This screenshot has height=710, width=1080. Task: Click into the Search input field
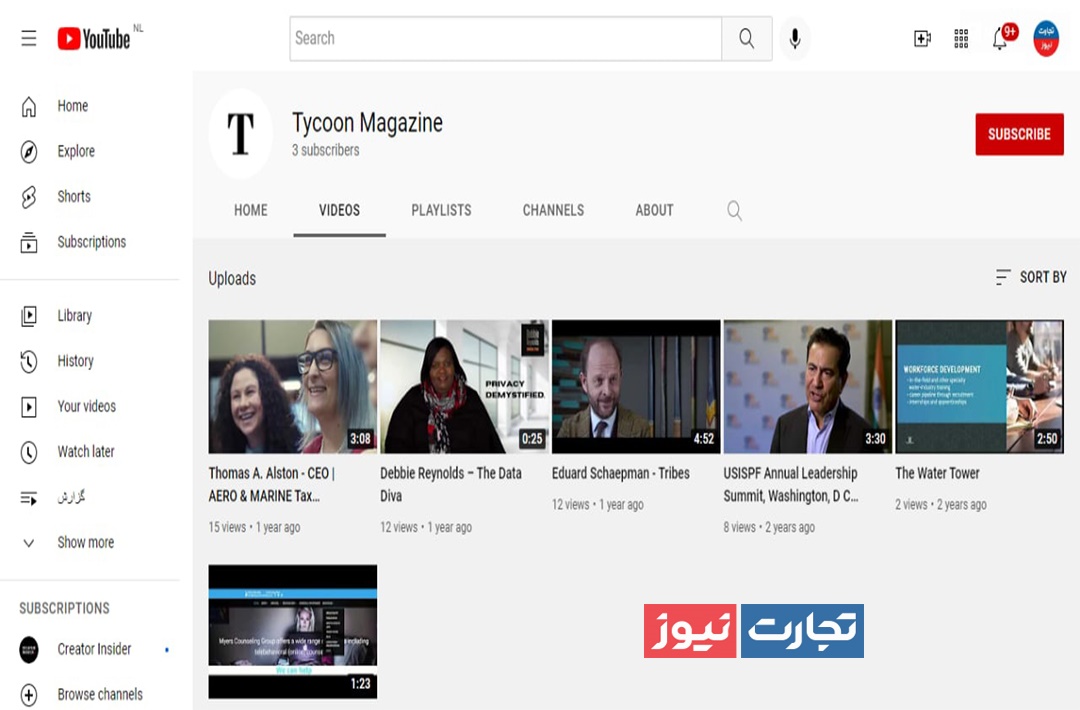pos(506,39)
